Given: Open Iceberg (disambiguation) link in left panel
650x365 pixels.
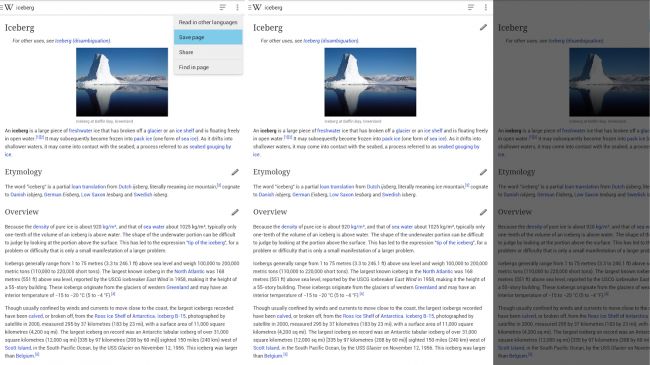Looking at the screenshot, I should pyautogui.click(x=82, y=41).
